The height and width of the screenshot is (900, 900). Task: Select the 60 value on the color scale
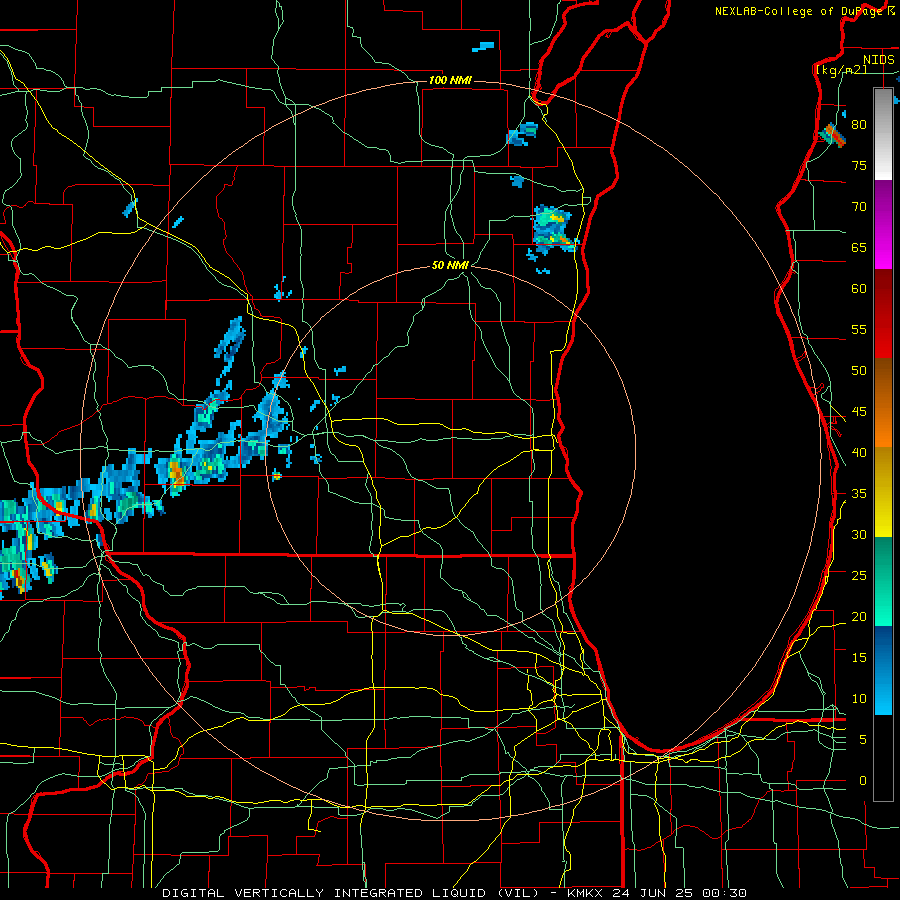[859, 289]
